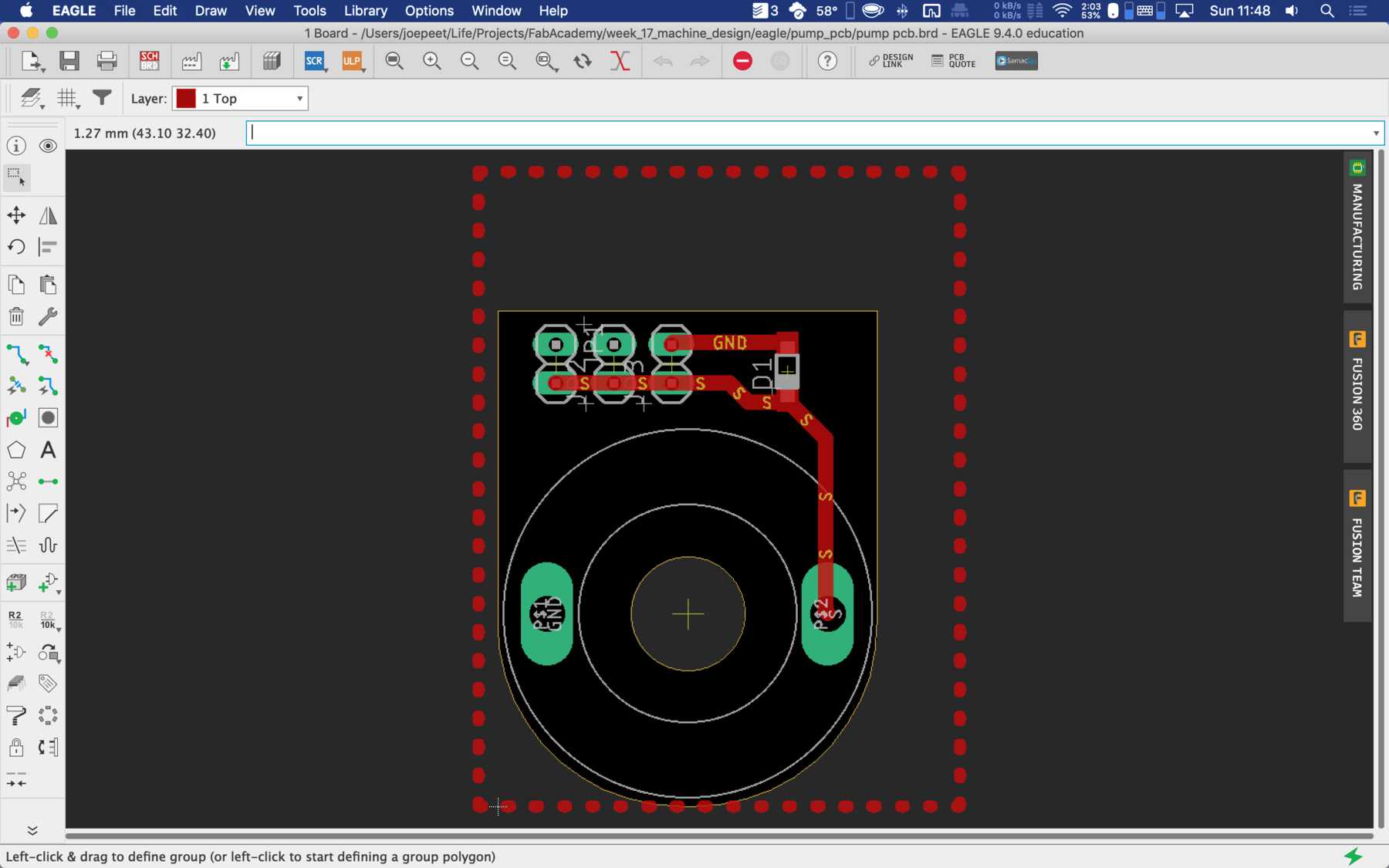
Task: Select the Route airwire tool
Action: (16, 354)
